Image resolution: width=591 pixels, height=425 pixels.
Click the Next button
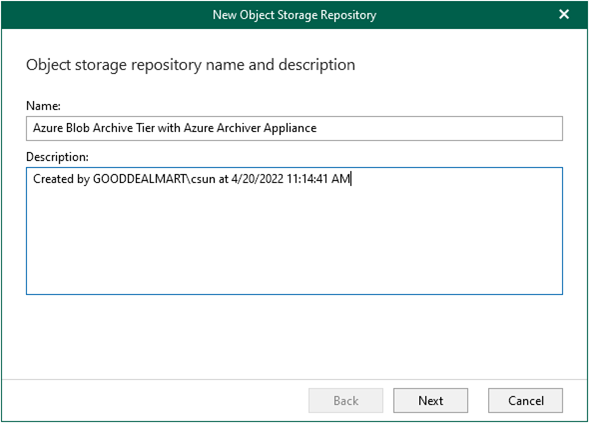[x=430, y=401]
